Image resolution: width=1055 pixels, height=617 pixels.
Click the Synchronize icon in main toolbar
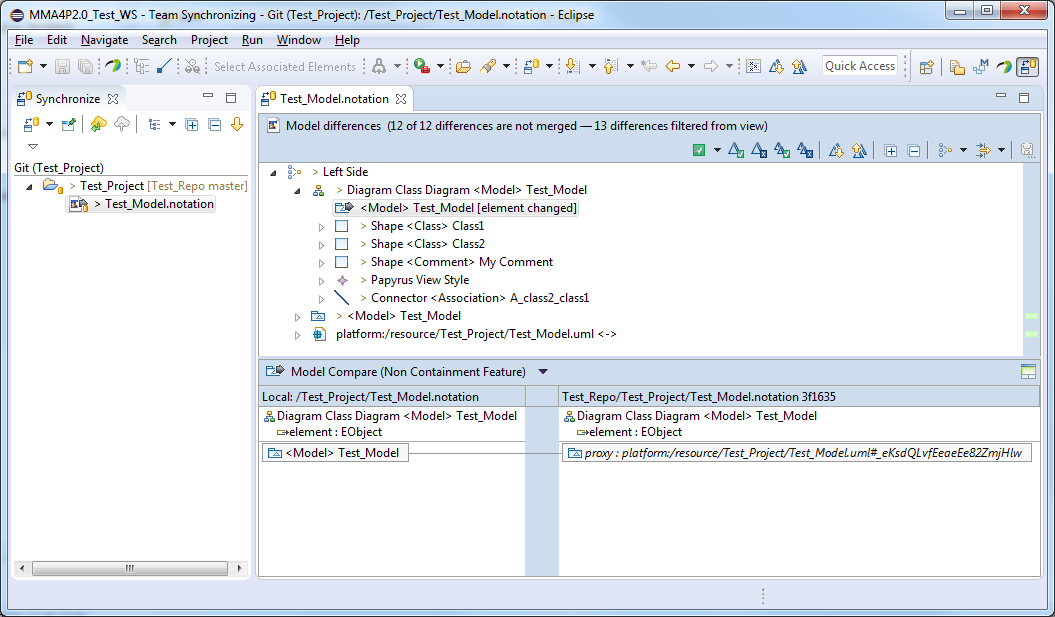532,66
